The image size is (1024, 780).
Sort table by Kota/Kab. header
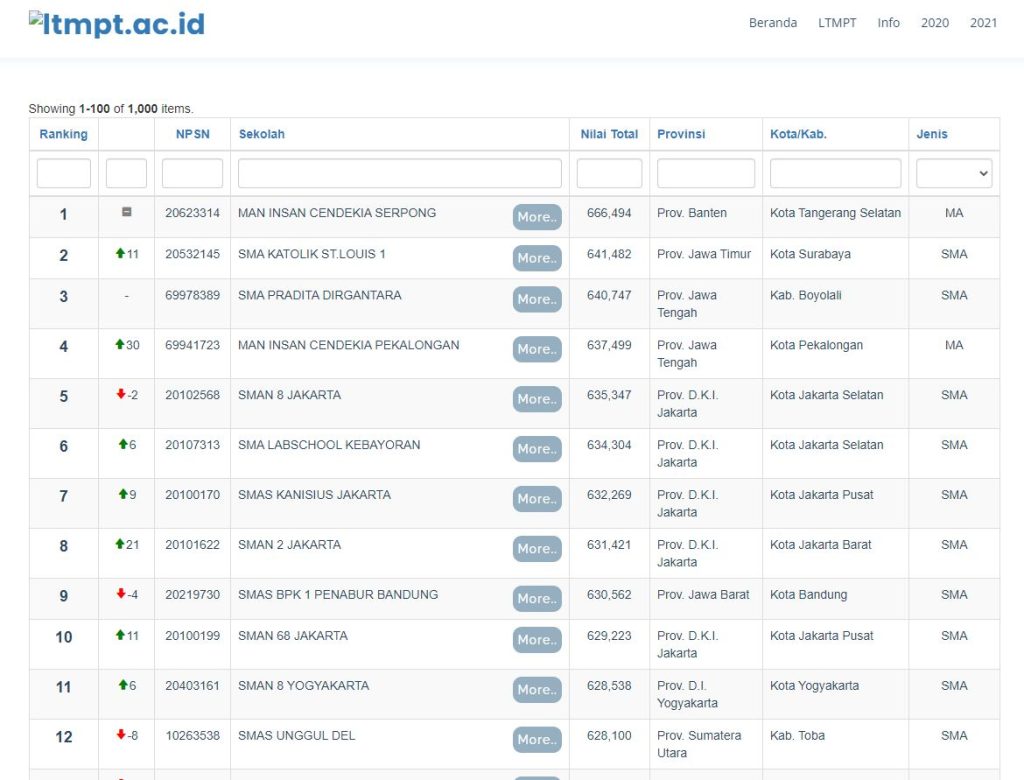[798, 134]
